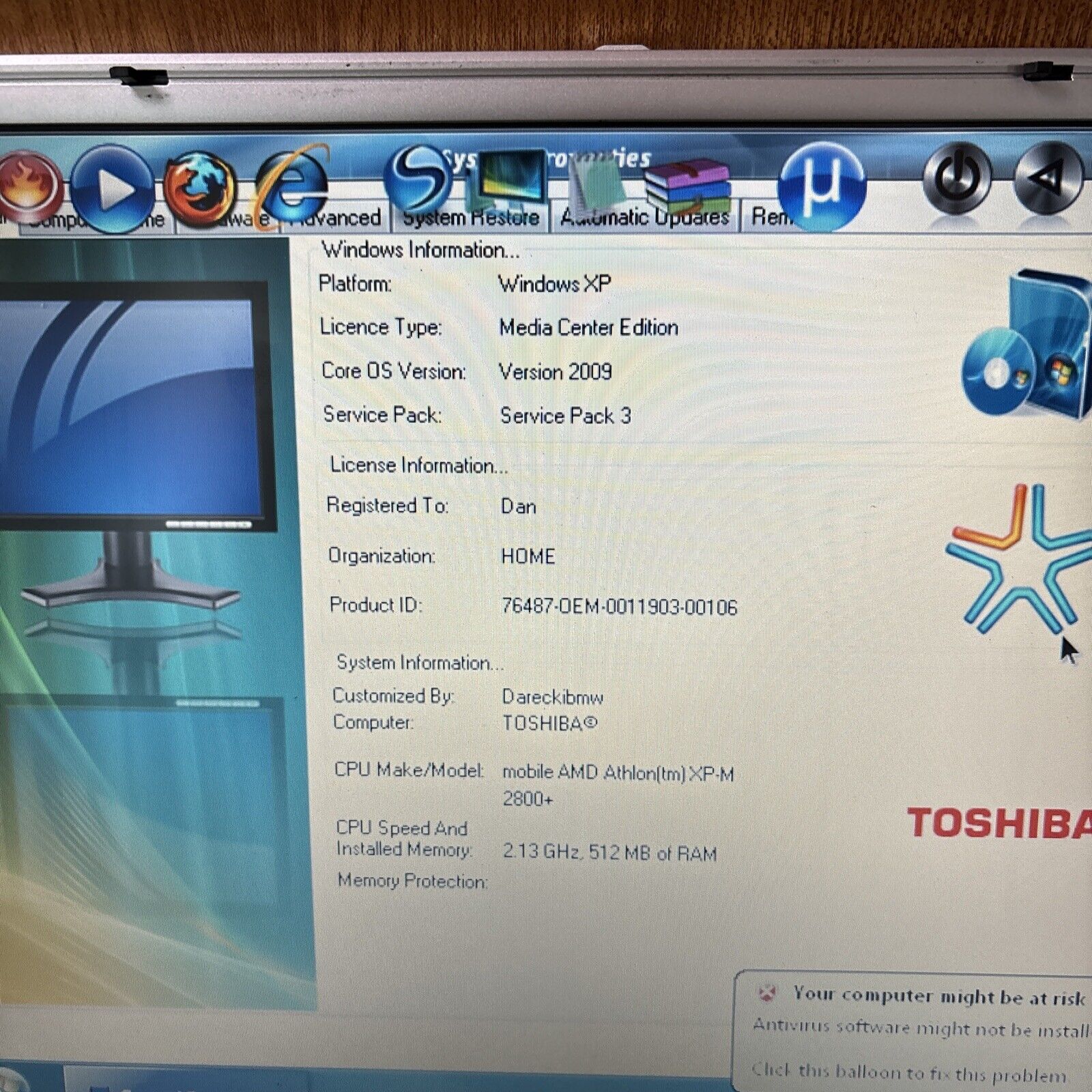Click the Windows software box image
This screenshot has height=1092, width=1092.
pos(1027,345)
